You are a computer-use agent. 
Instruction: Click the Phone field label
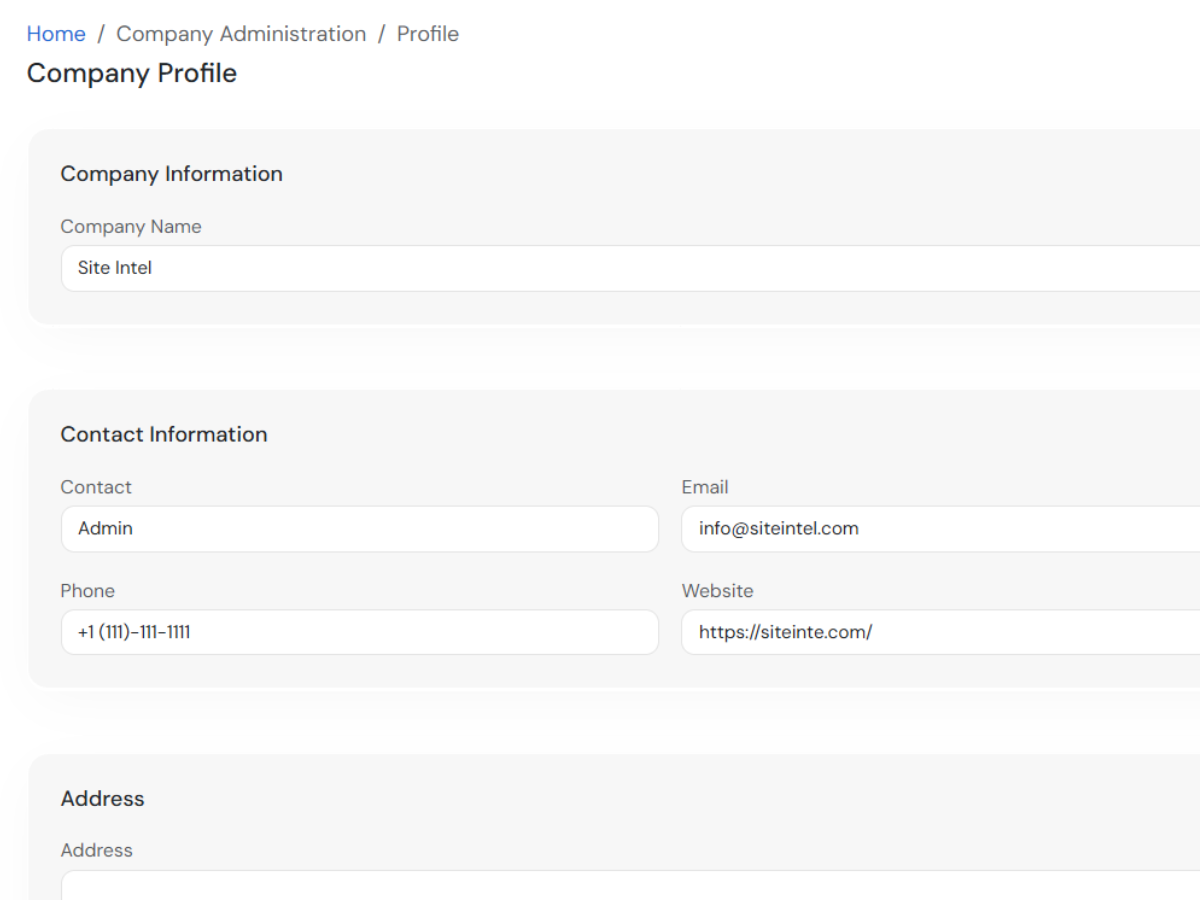(x=88, y=591)
